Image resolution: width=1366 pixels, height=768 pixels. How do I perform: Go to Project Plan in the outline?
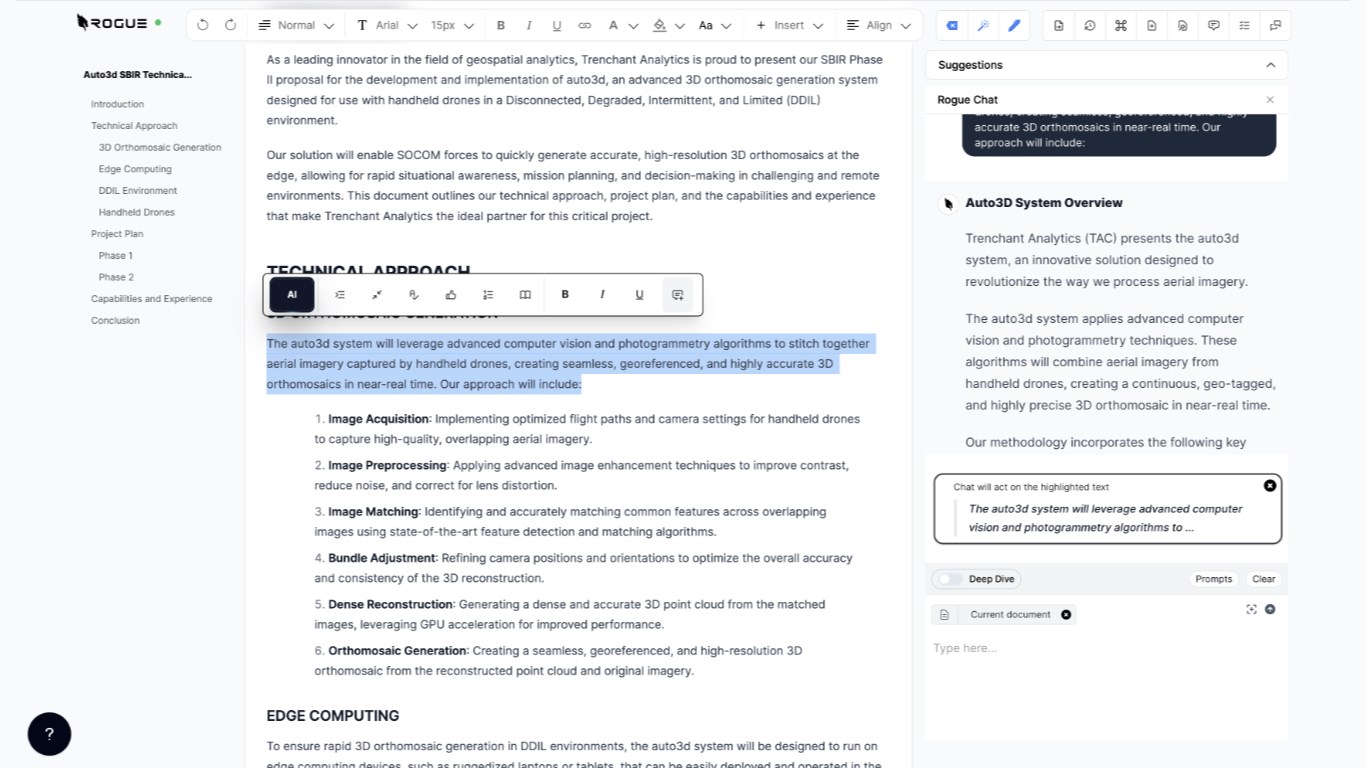117,234
